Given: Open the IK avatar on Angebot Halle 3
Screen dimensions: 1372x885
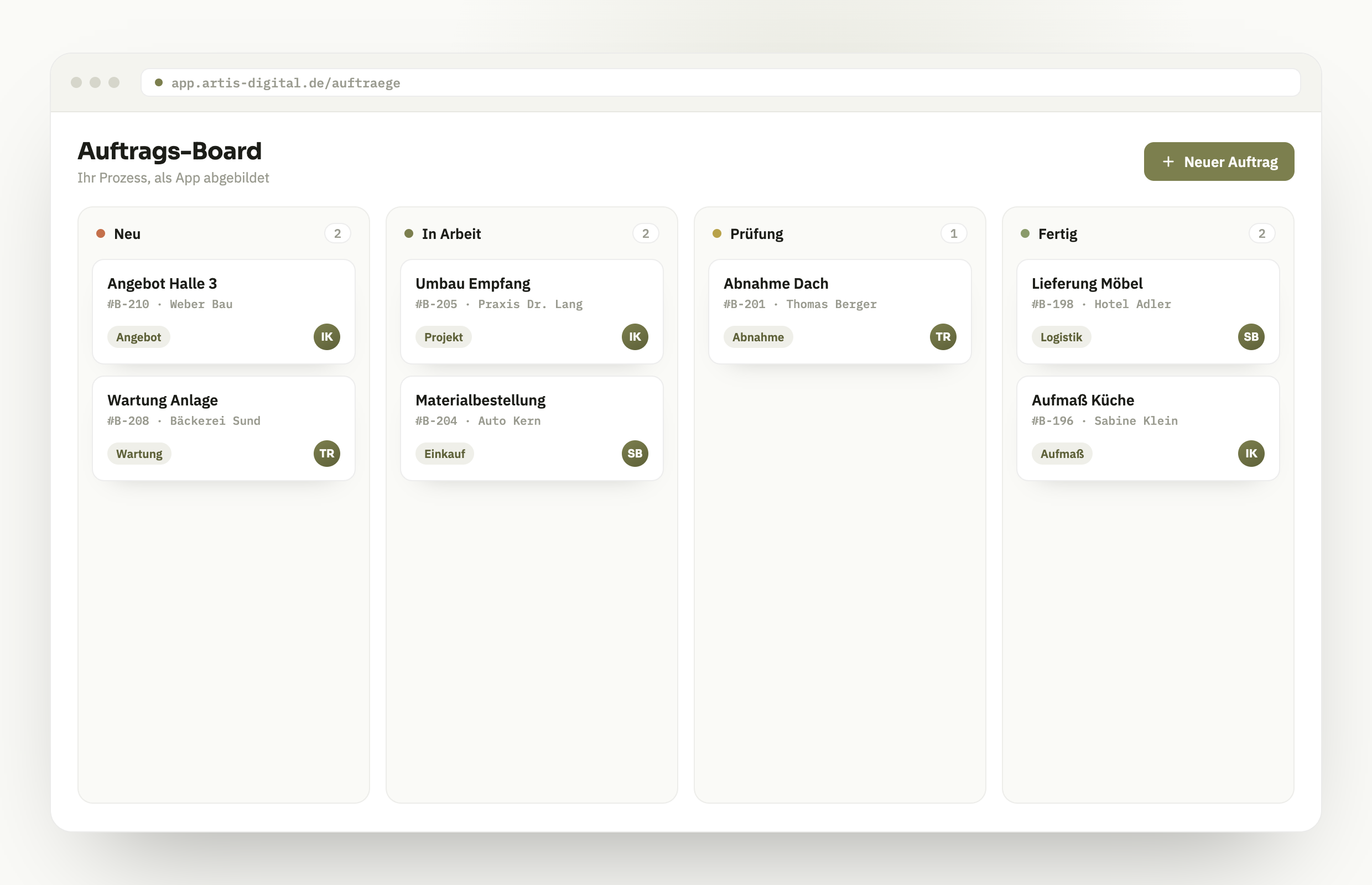Looking at the screenshot, I should click(326, 337).
